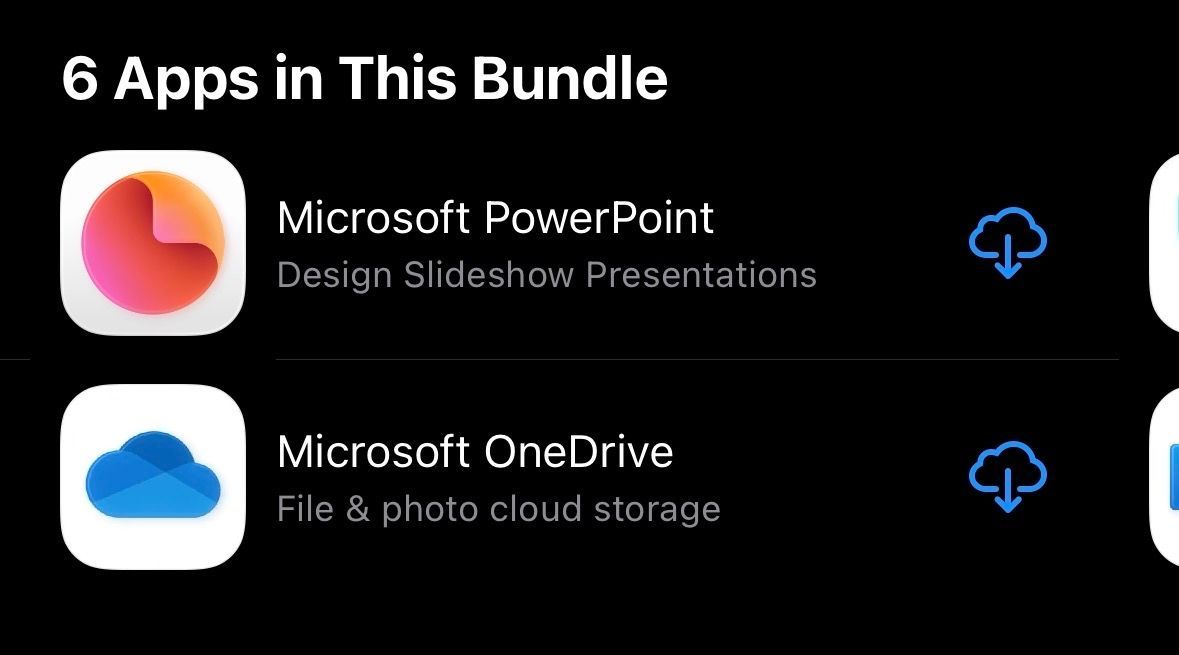The height and width of the screenshot is (655, 1179).
Task: Click the "Design Slideshow Presentations" subtitle
Action: tap(546, 275)
